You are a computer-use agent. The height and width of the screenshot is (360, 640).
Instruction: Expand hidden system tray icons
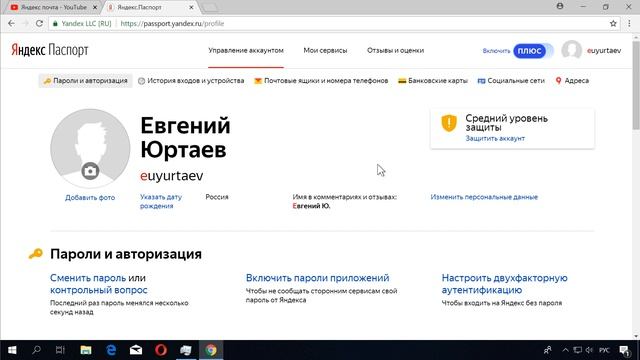[x=565, y=350]
